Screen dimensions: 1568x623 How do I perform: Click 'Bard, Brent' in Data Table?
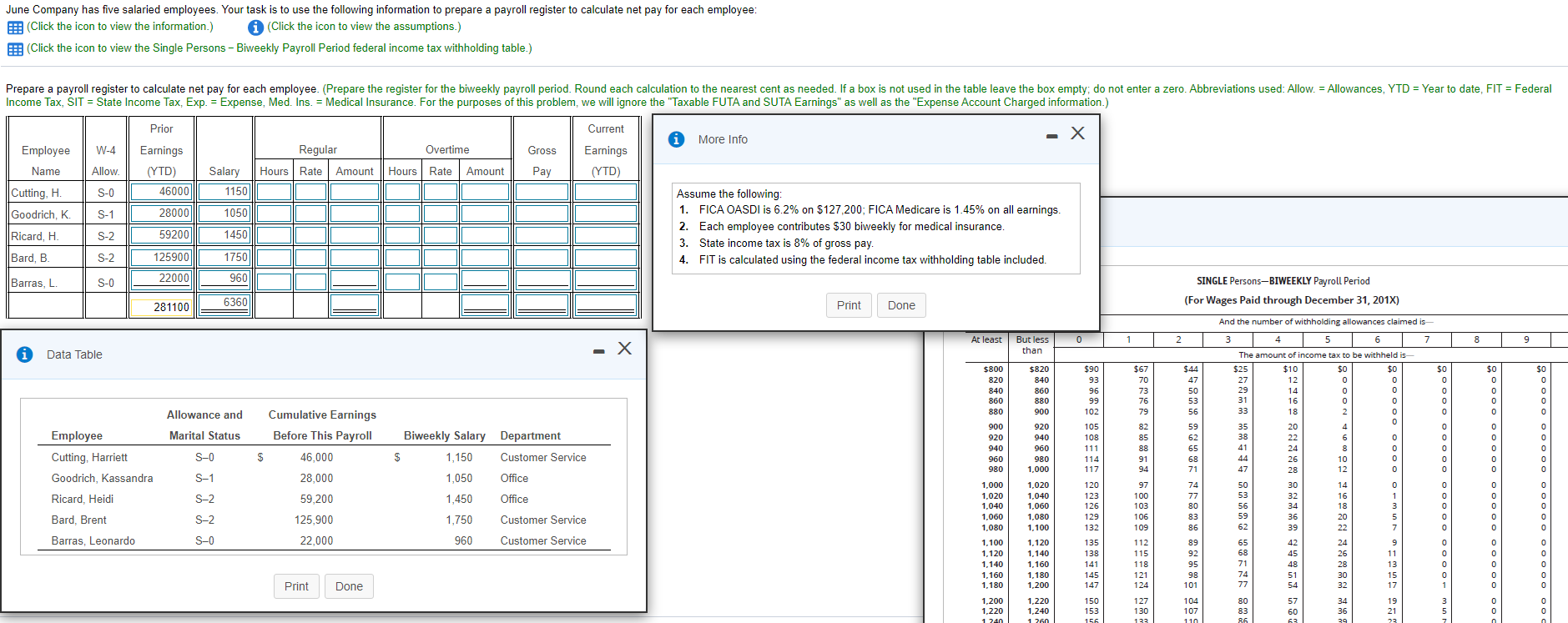click(x=78, y=520)
